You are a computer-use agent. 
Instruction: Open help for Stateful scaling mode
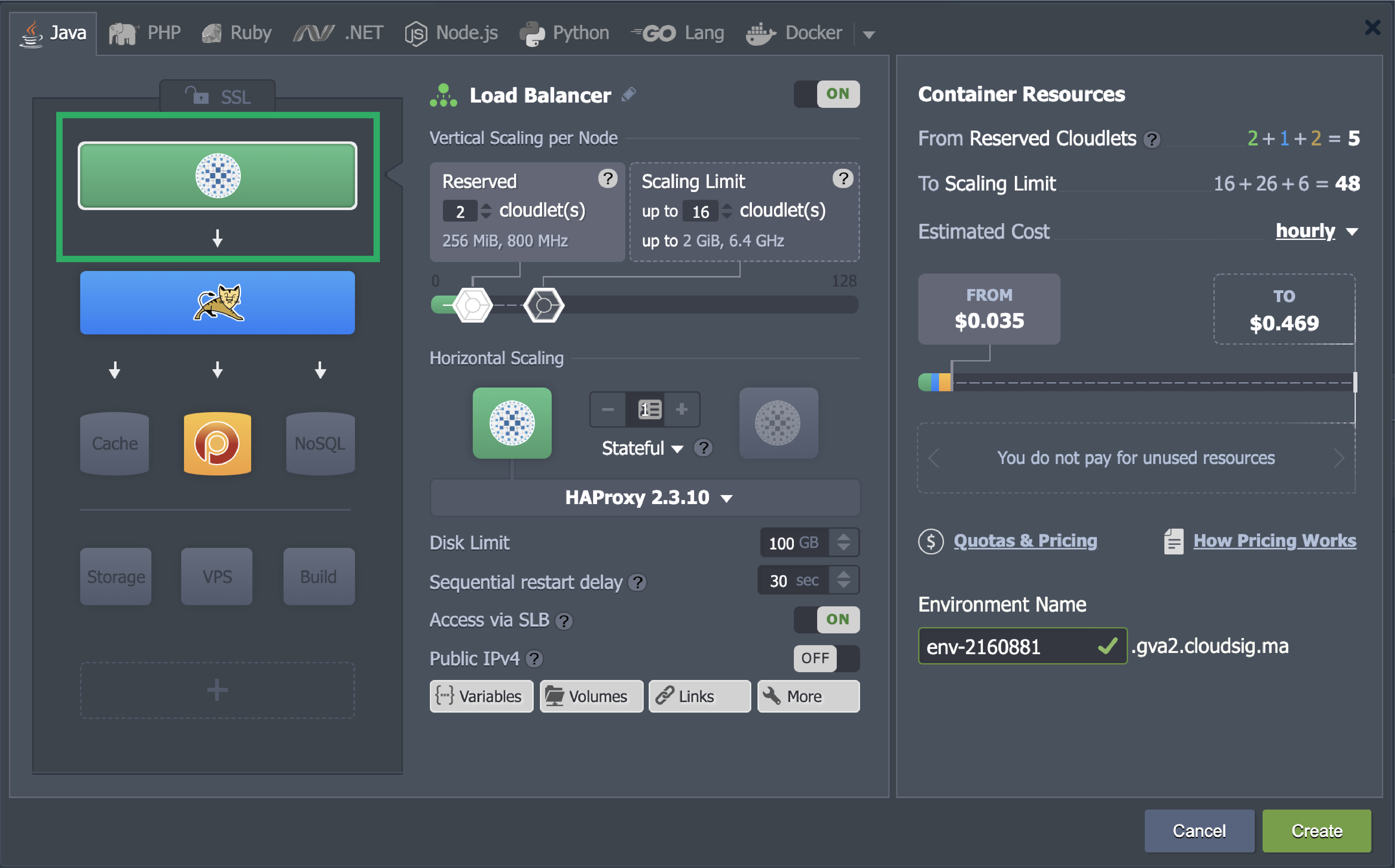703,448
